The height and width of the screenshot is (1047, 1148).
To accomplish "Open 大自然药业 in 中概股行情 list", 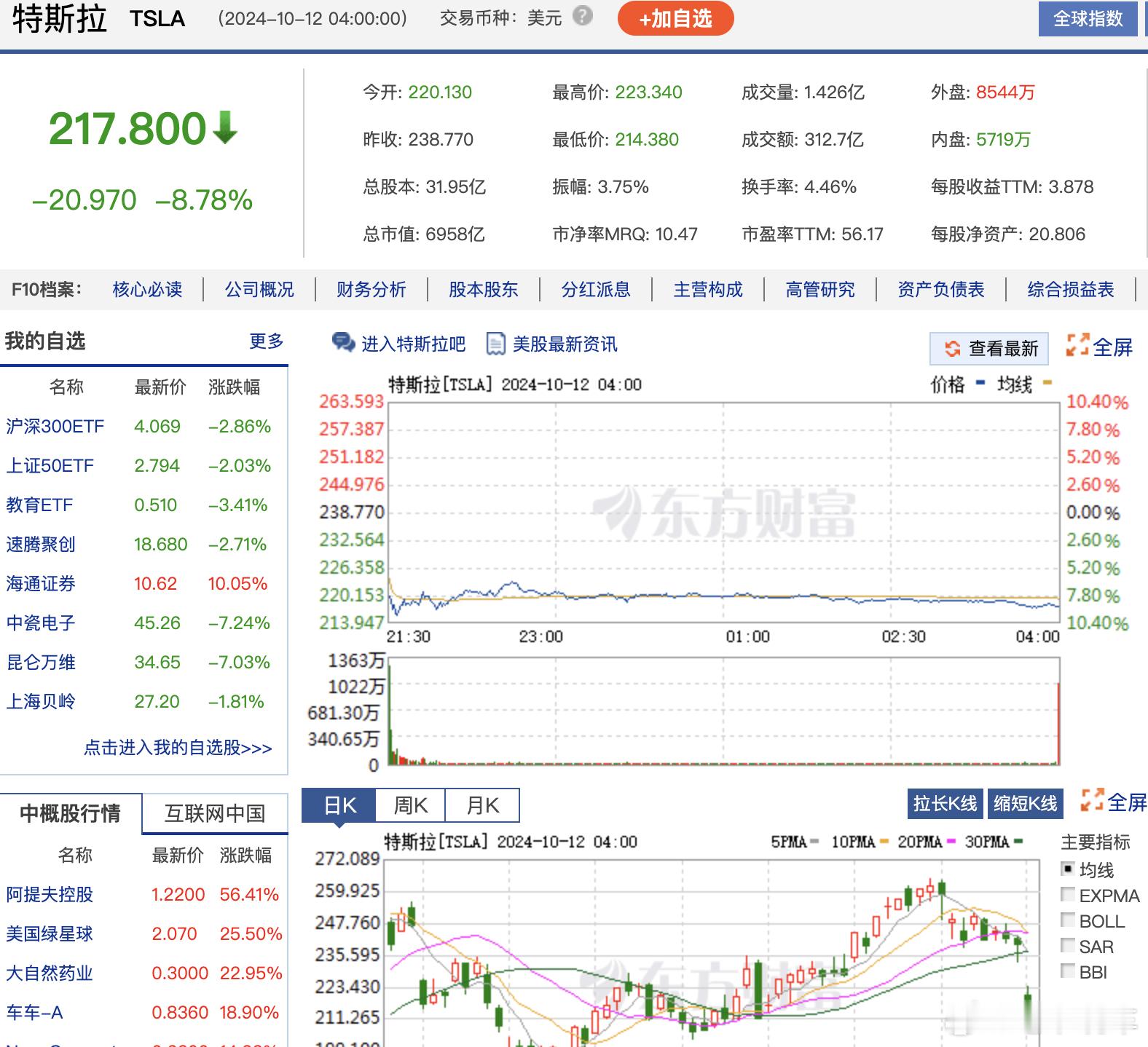I will 50,973.
